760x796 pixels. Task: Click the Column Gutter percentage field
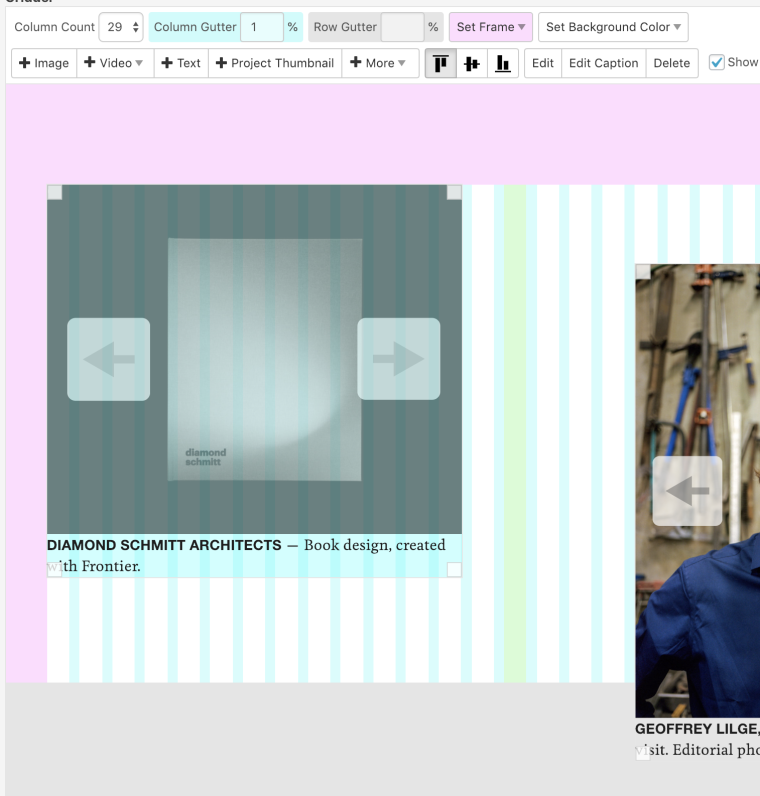point(262,27)
